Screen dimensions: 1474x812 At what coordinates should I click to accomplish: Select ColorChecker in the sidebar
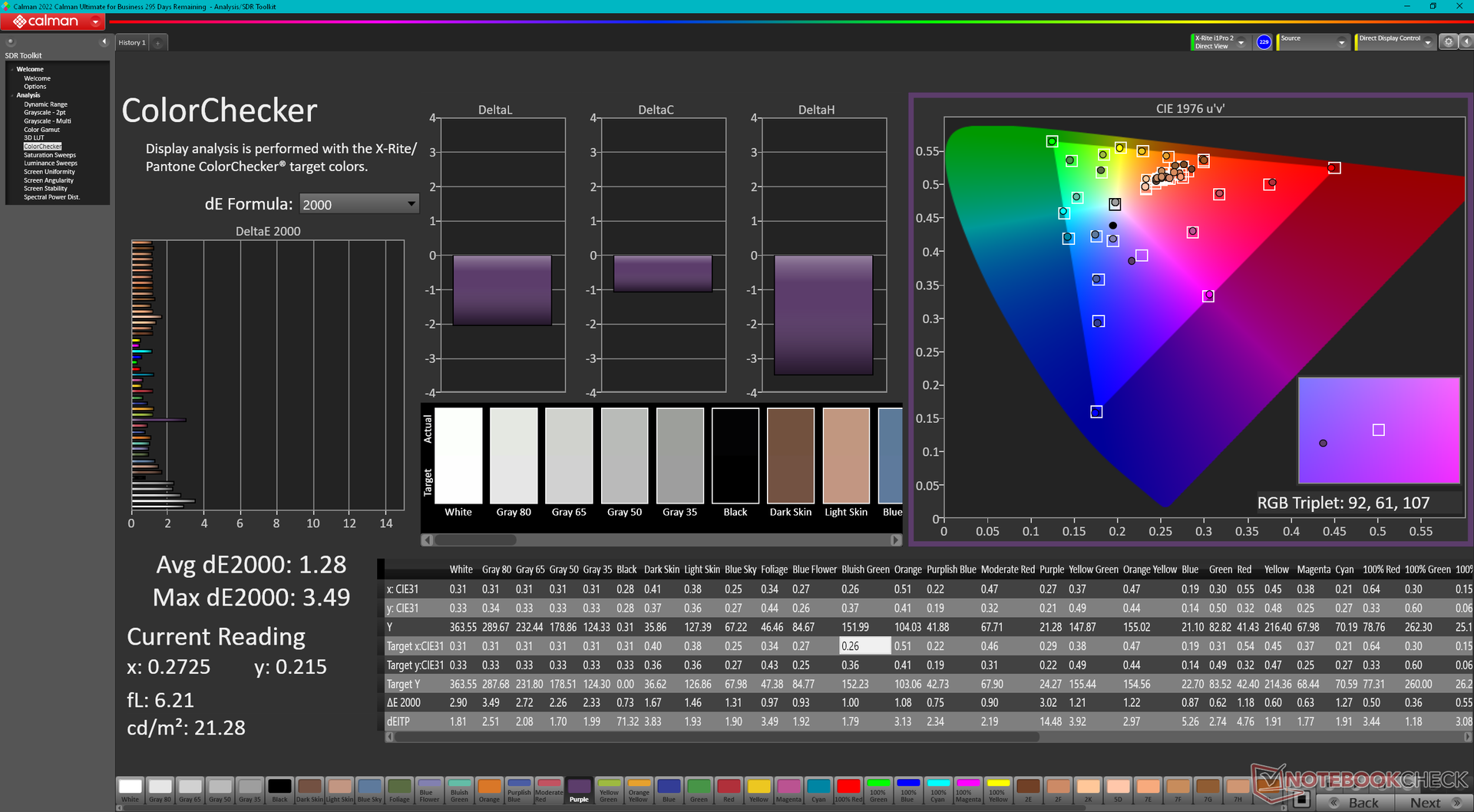point(42,147)
